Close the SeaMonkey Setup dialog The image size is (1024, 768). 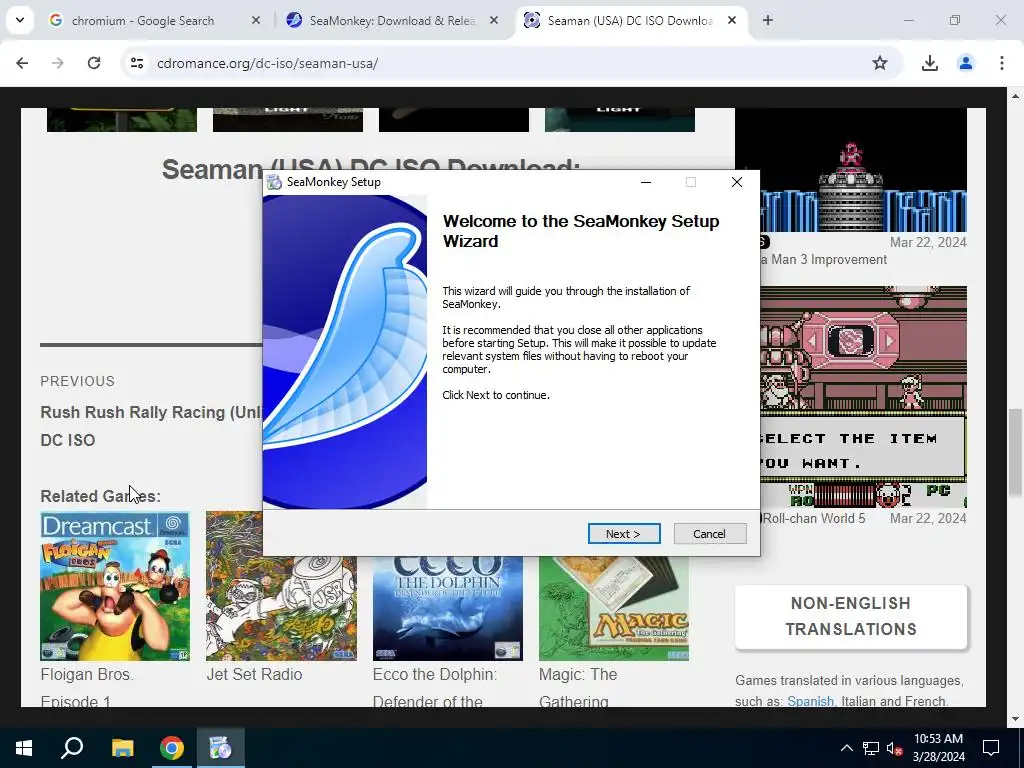coord(737,182)
